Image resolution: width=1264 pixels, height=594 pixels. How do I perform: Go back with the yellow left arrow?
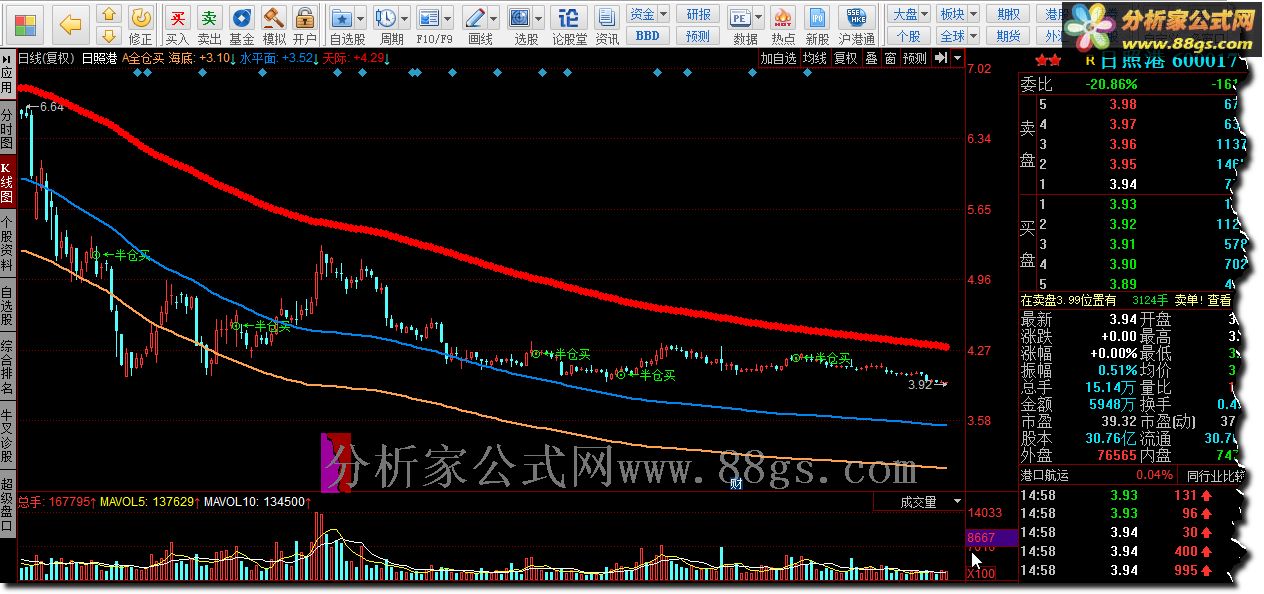(70, 23)
